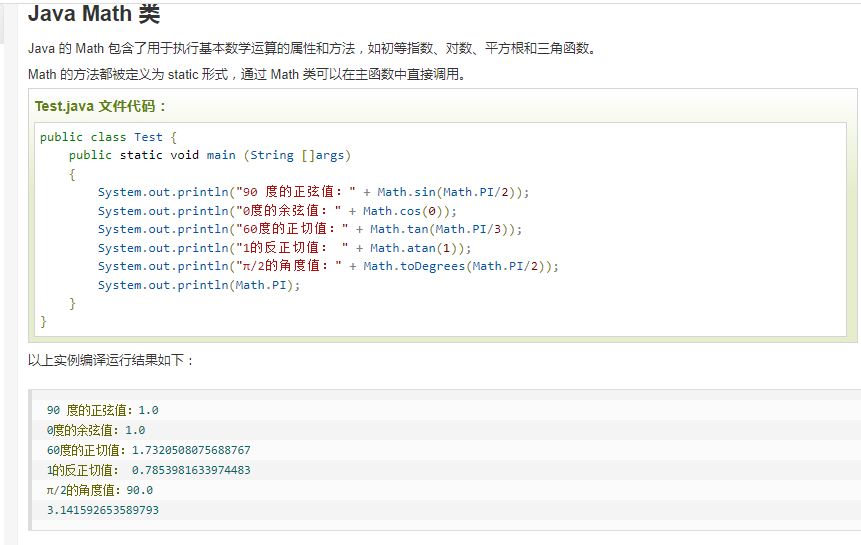Click the System.out.println(Math.PI) code line
Screen dimensions: 861x545
tap(199, 285)
